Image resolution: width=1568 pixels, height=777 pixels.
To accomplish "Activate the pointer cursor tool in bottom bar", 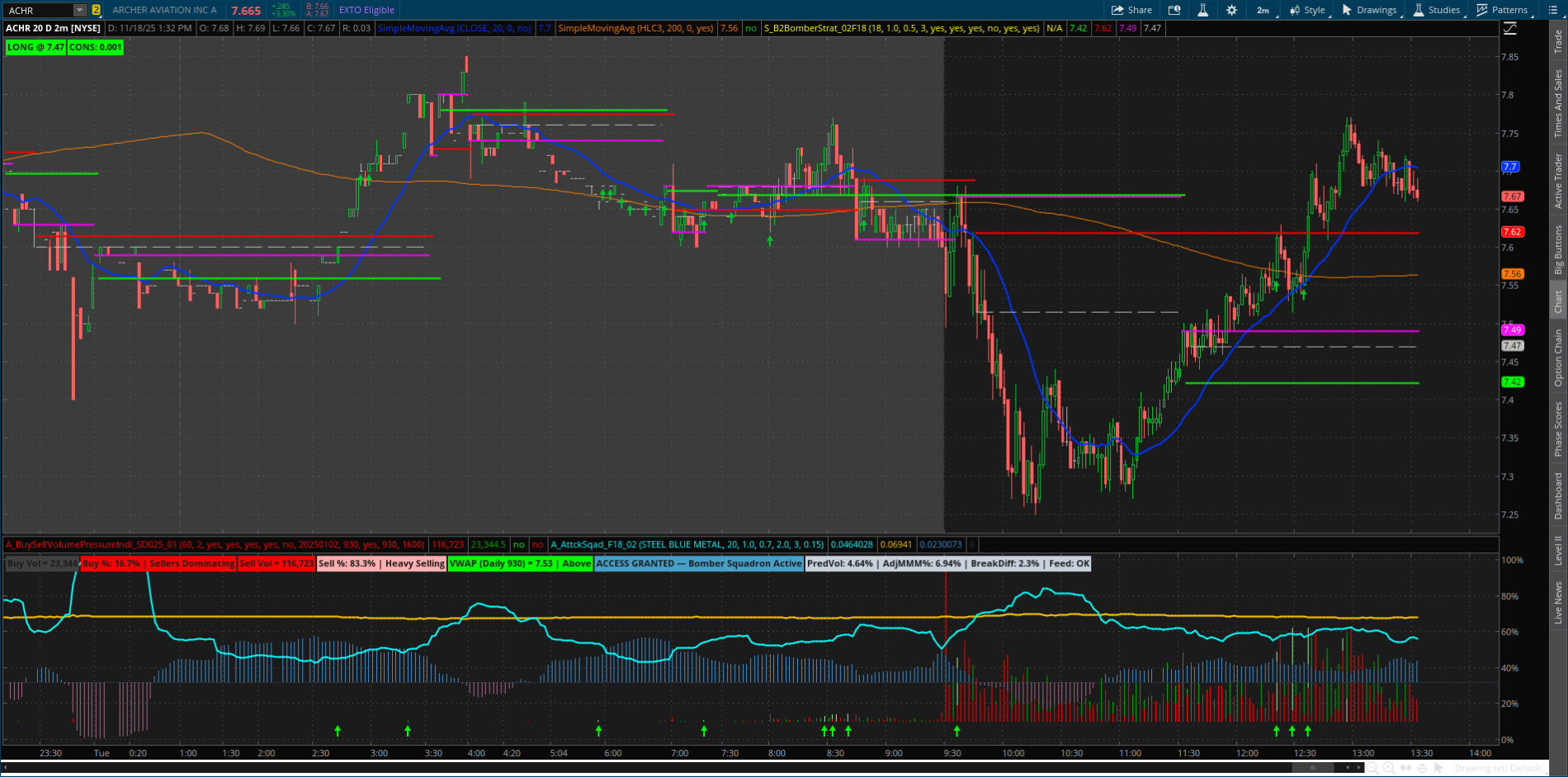I will pos(1438,767).
